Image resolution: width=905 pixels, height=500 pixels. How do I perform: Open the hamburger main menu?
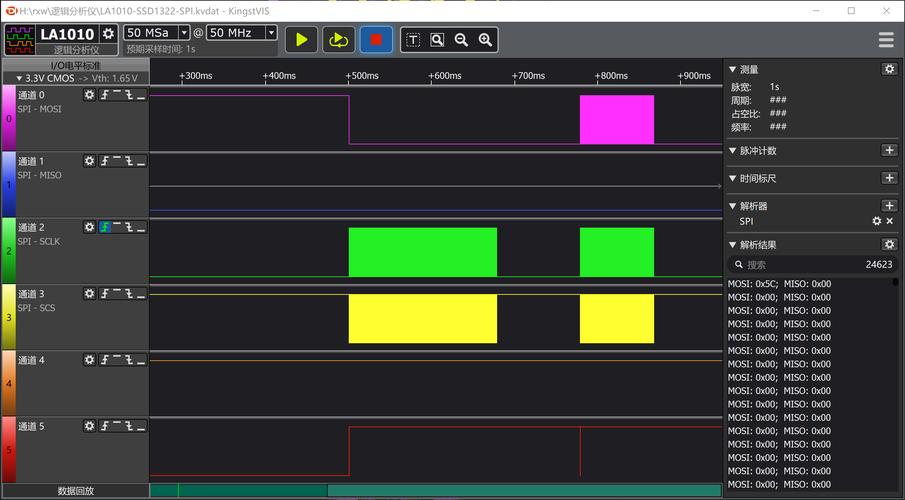point(886,40)
